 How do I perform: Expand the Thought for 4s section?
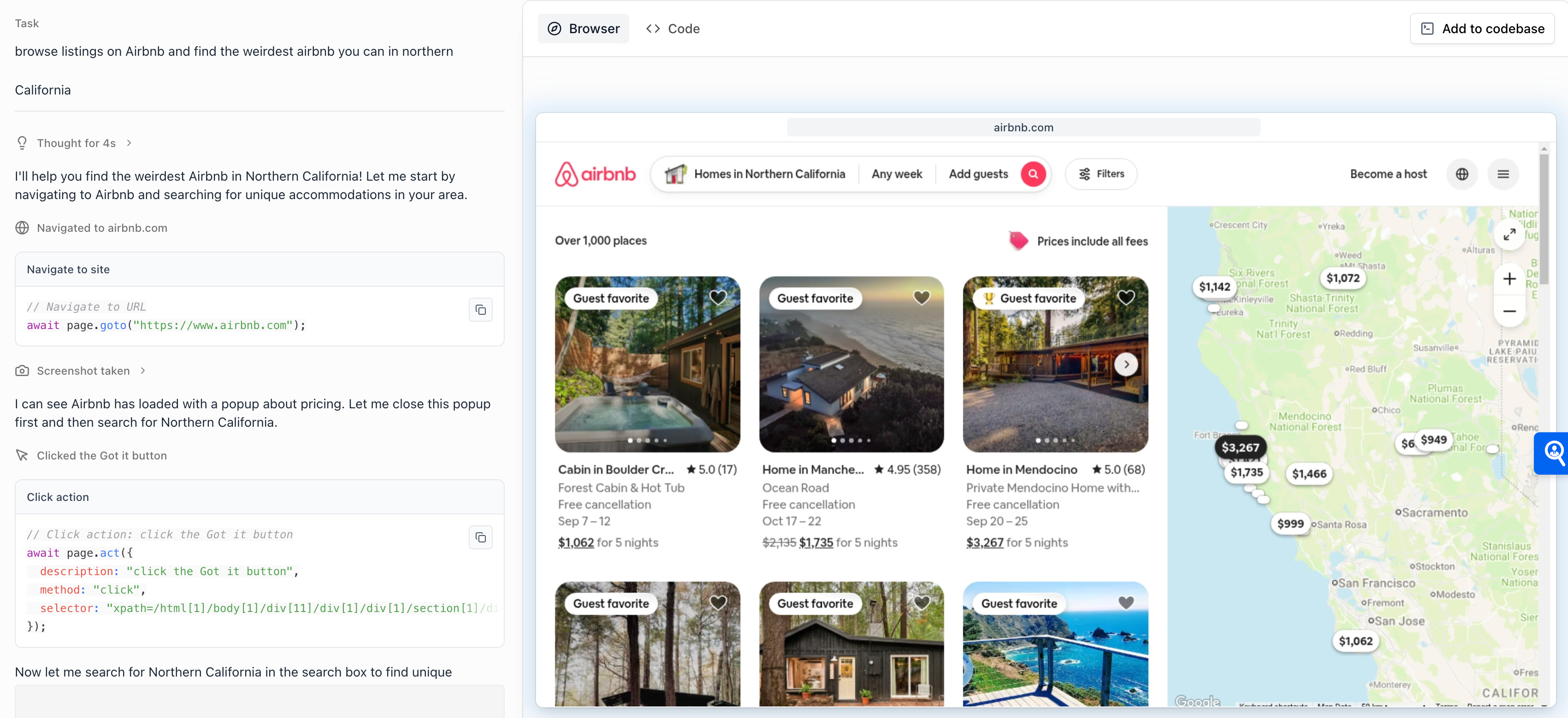click(76, 143)
